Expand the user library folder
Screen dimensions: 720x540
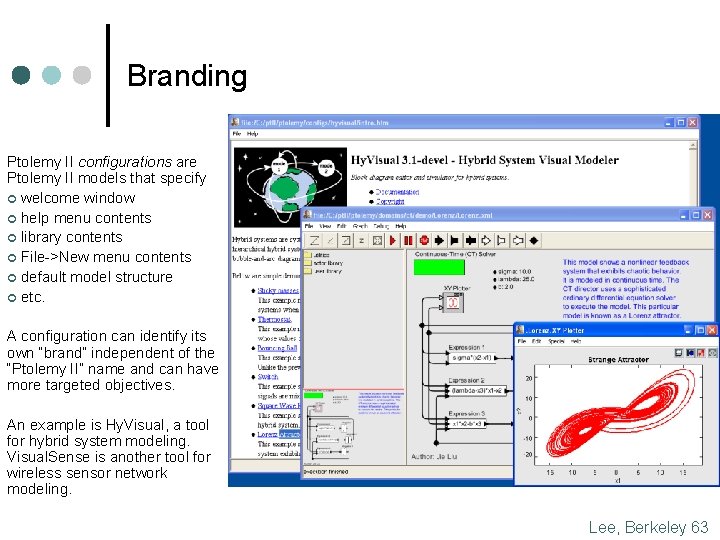point(323,271)
